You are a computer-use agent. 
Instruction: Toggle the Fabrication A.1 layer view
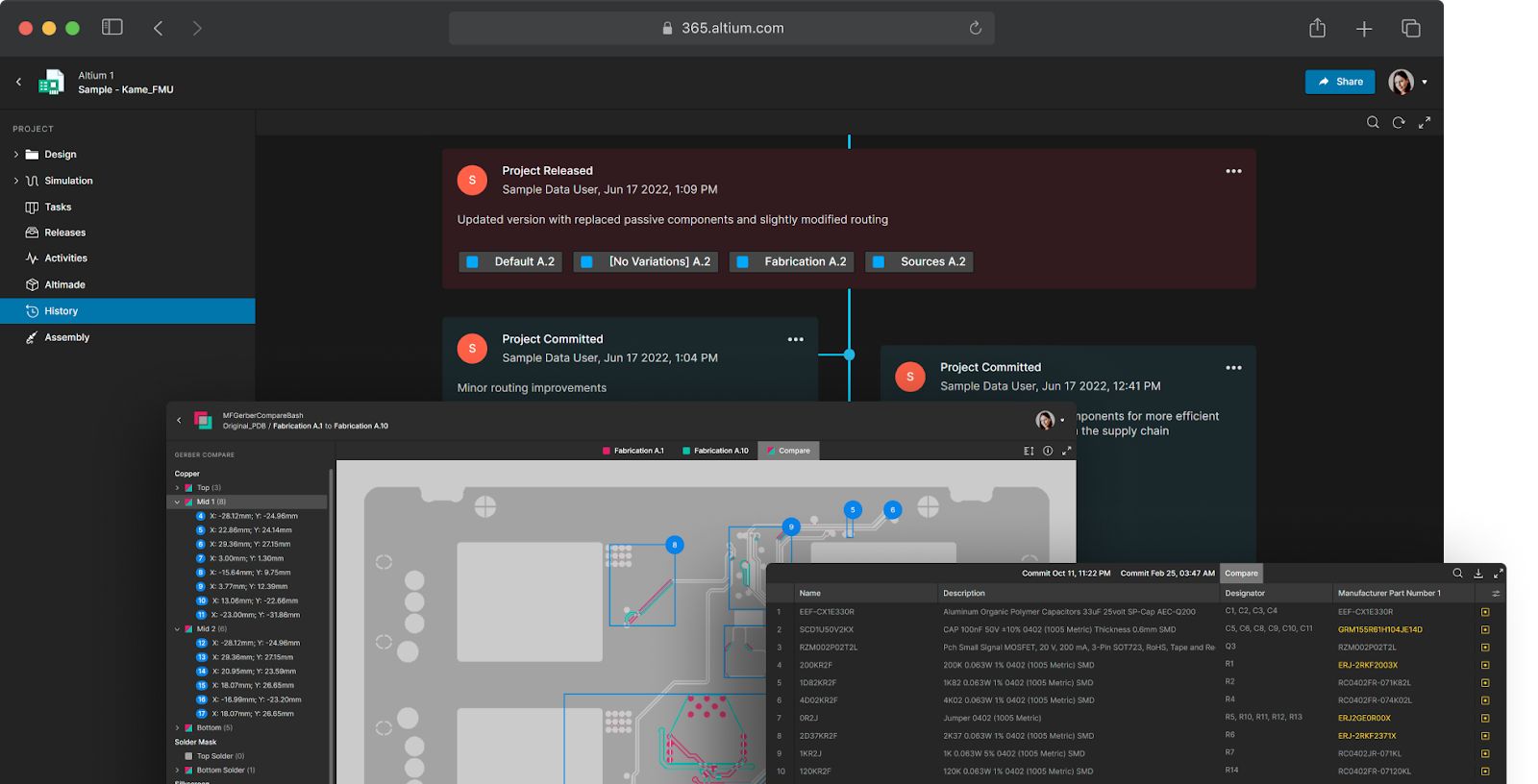(633, 451)
